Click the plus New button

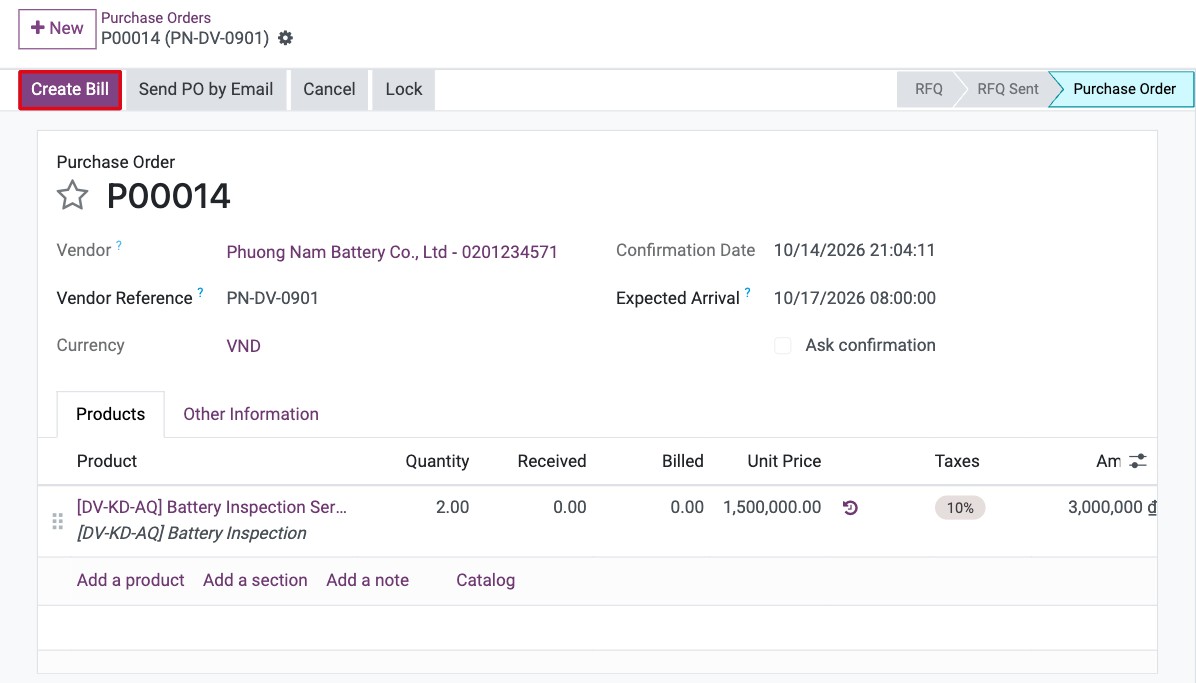click(57, 29)
